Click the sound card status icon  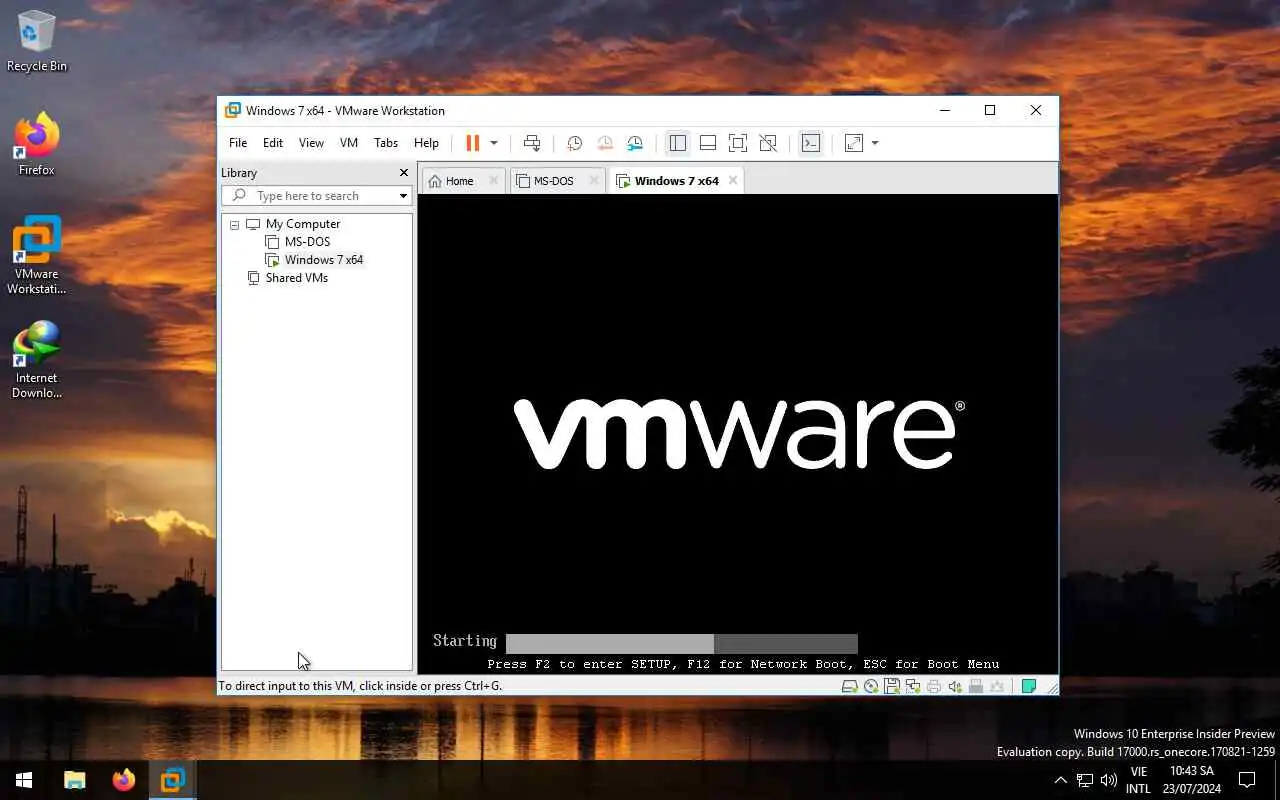point(955,686)
